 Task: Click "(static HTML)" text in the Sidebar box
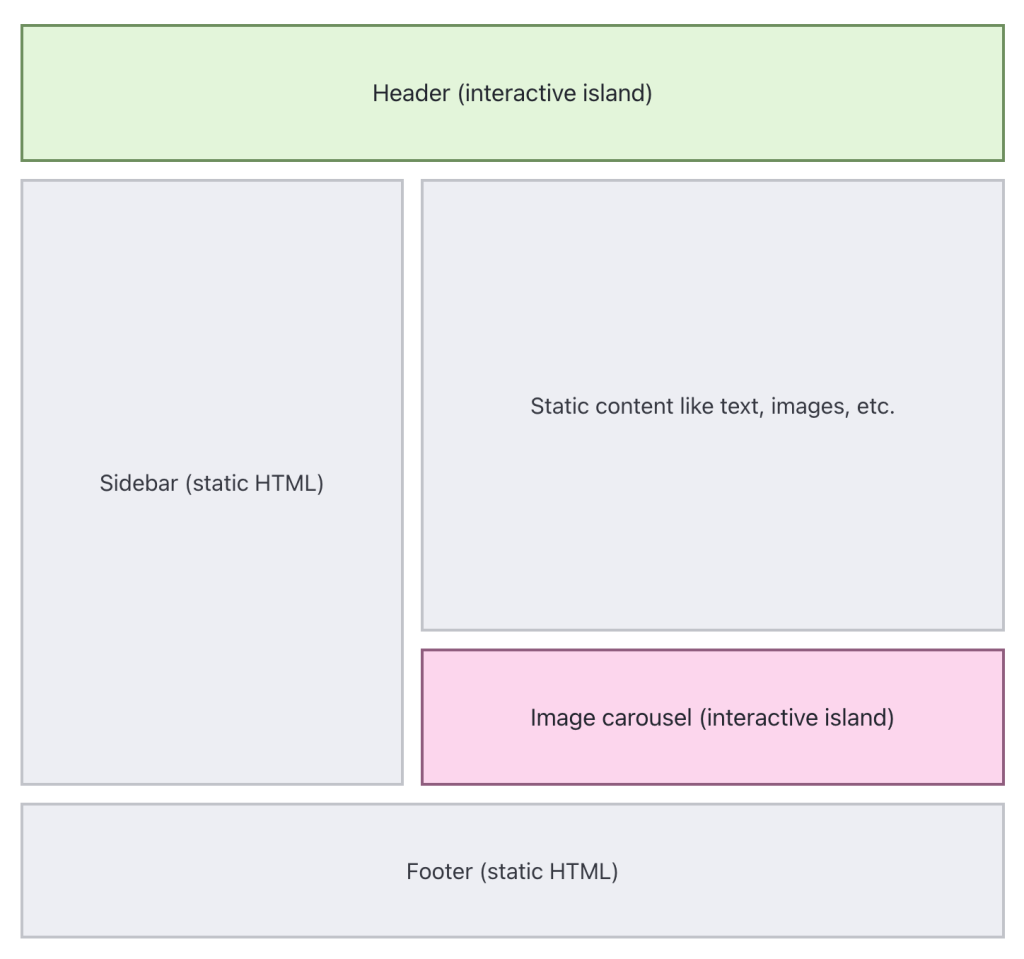pos(254,485)
